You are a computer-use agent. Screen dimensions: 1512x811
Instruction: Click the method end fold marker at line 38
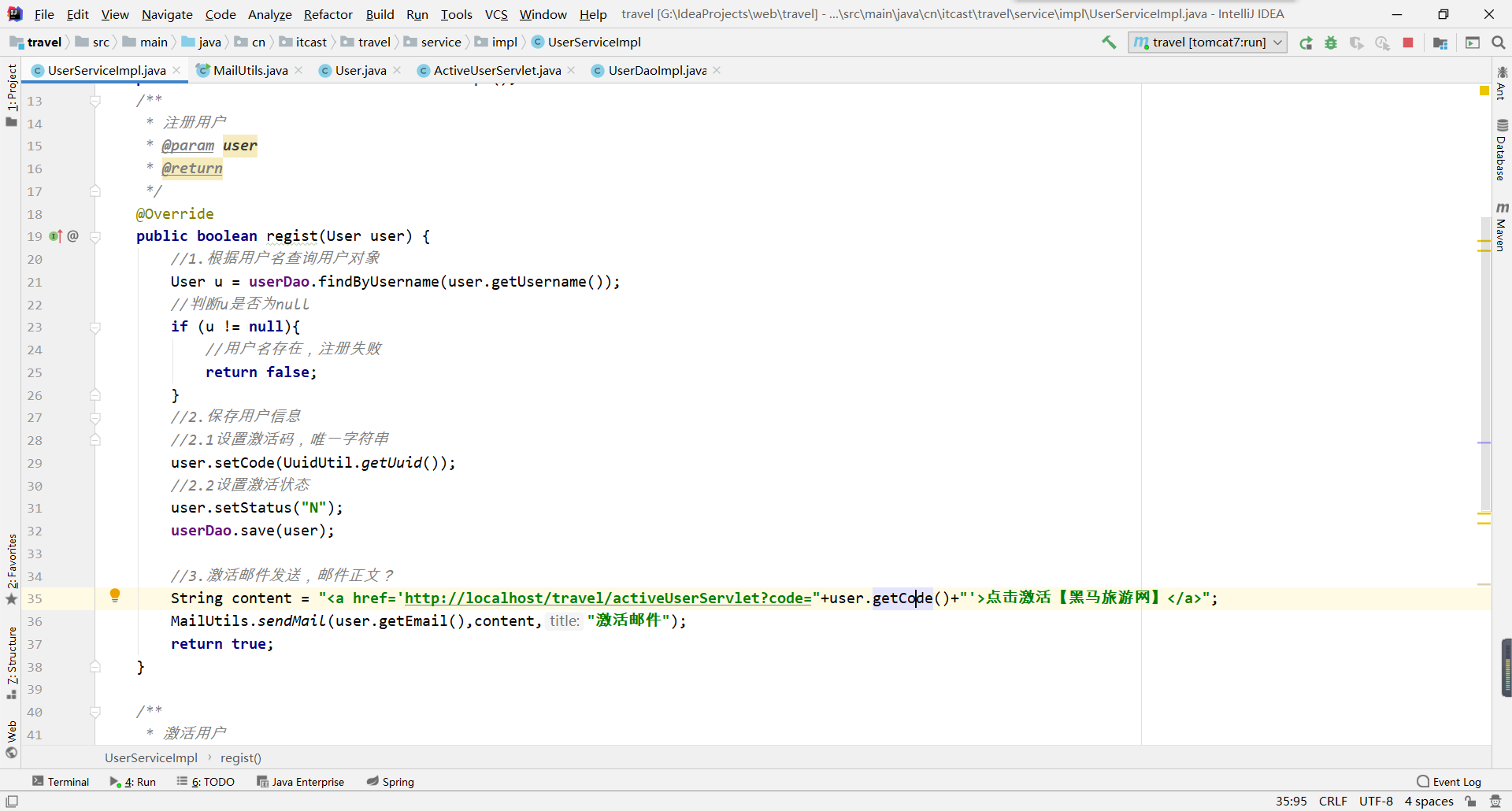coord(94,667)
